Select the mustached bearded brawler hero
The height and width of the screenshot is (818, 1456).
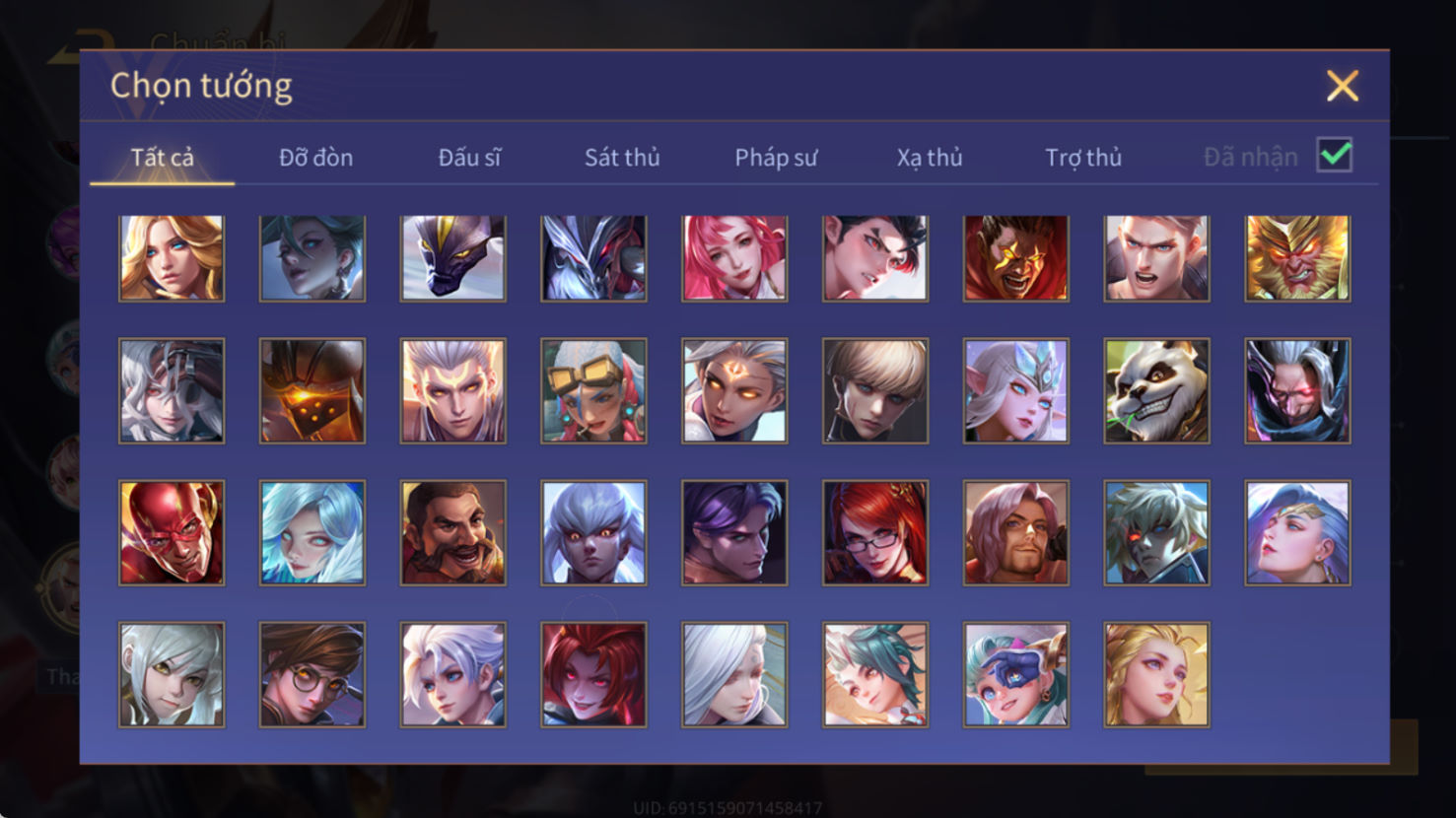453,533
